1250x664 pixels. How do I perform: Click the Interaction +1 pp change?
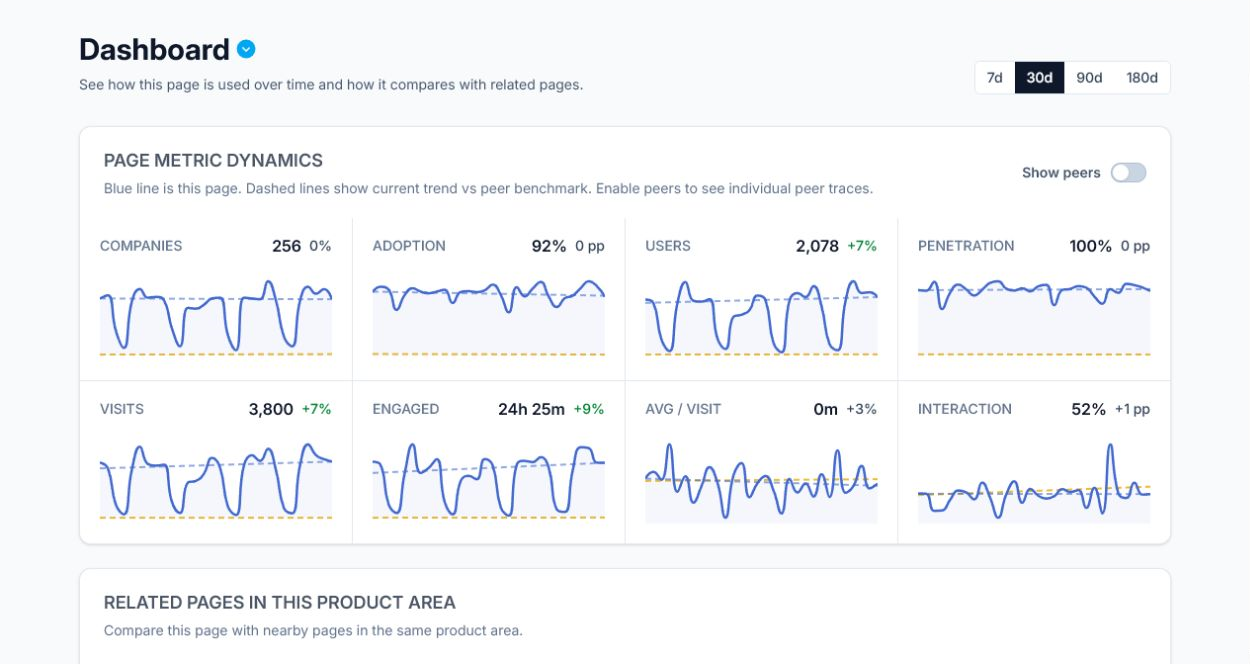1132,409
